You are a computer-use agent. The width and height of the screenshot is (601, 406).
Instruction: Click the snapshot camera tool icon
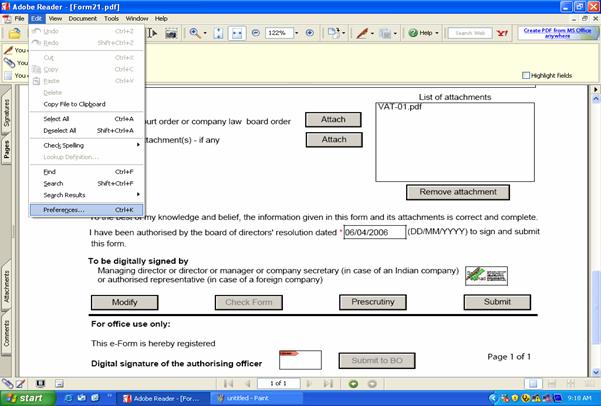(x=171, y=33)
